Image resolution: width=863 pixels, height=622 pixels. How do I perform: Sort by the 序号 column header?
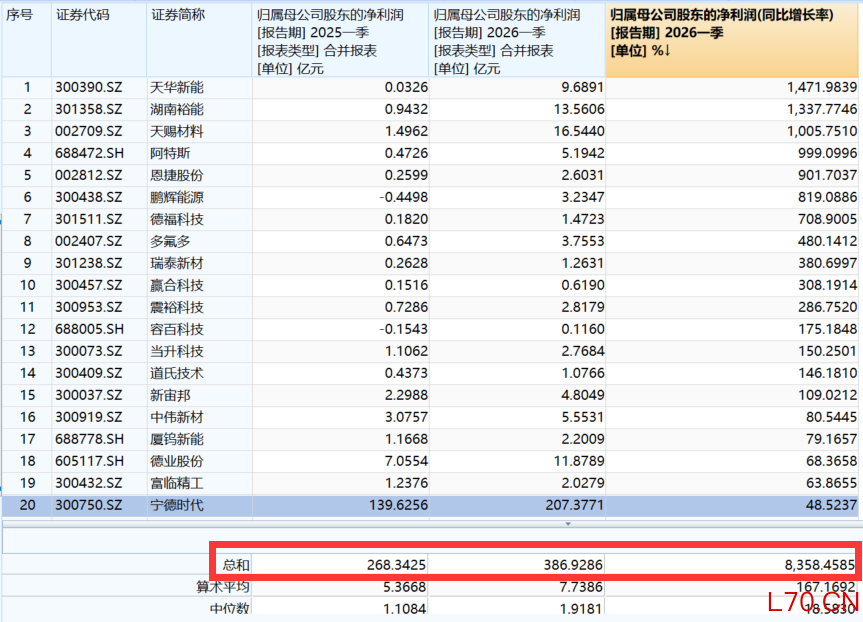[x=26, y=40]
